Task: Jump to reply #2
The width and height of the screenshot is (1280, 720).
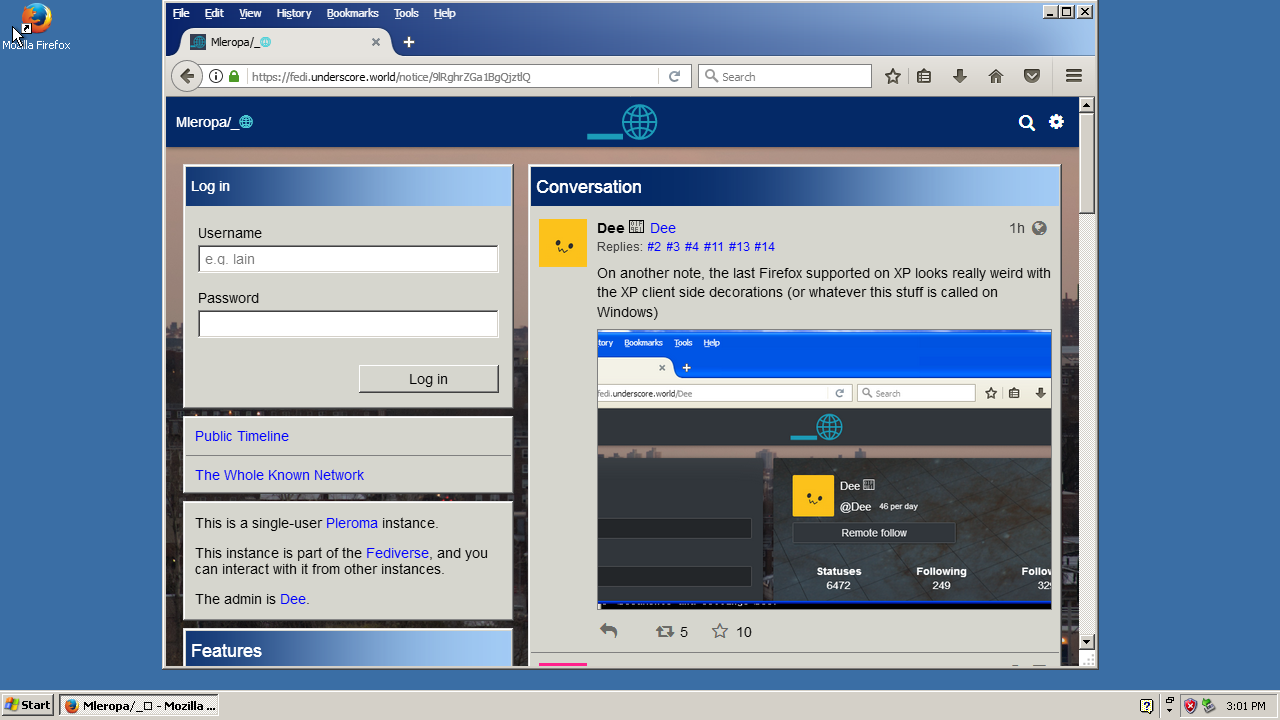Action: [654, 247]
